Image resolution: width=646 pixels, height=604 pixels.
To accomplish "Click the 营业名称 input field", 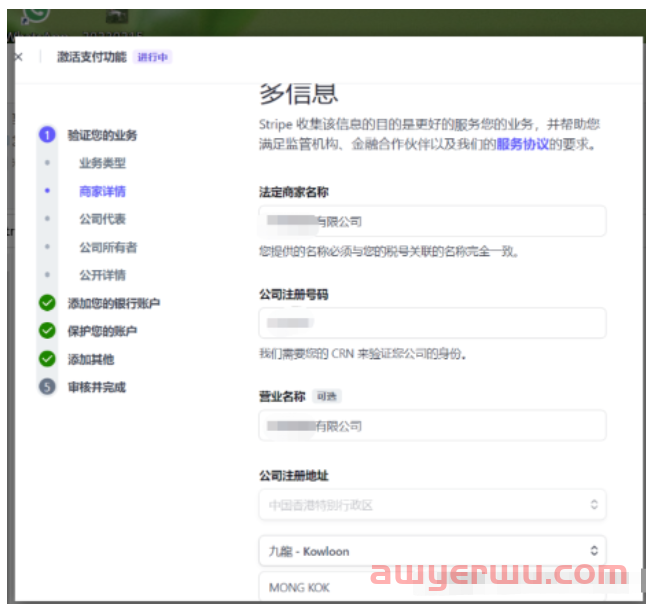I will [432, 426].
